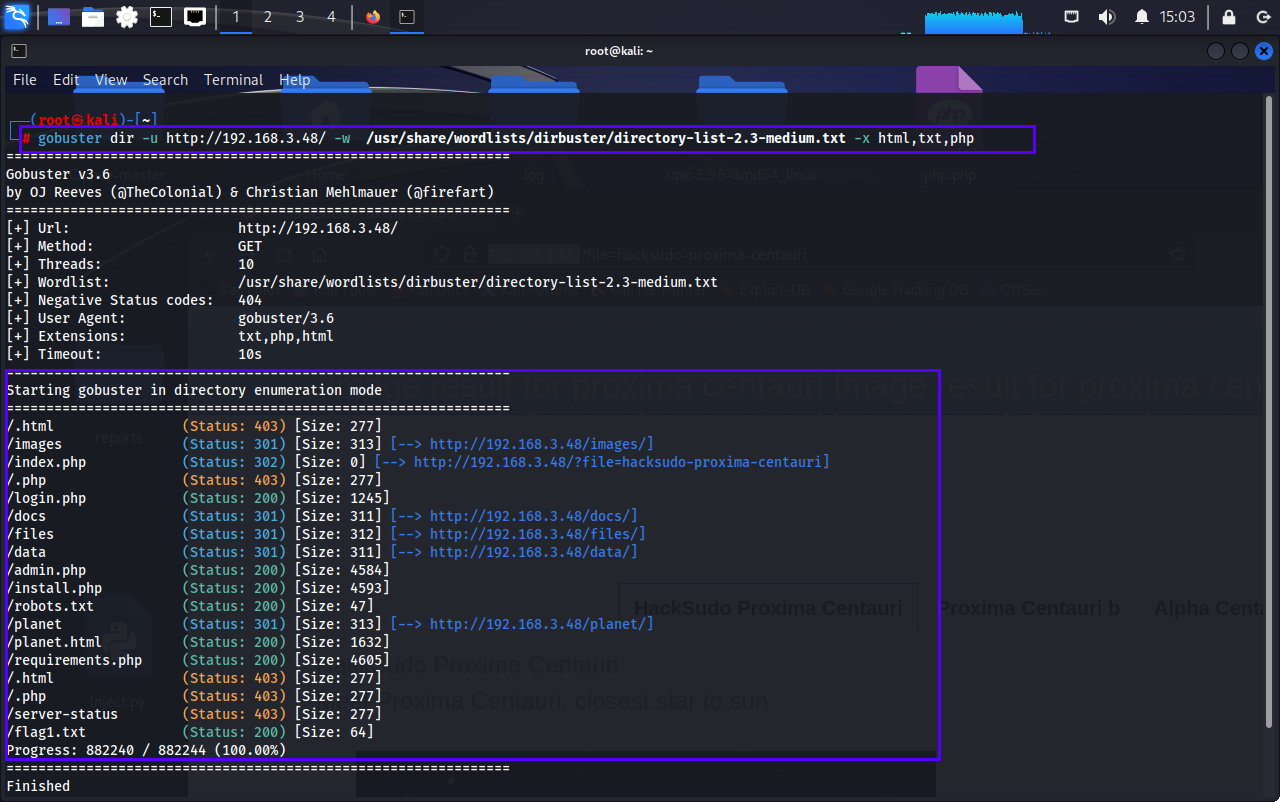Click the 'Finished' status line

click(38, 786)
